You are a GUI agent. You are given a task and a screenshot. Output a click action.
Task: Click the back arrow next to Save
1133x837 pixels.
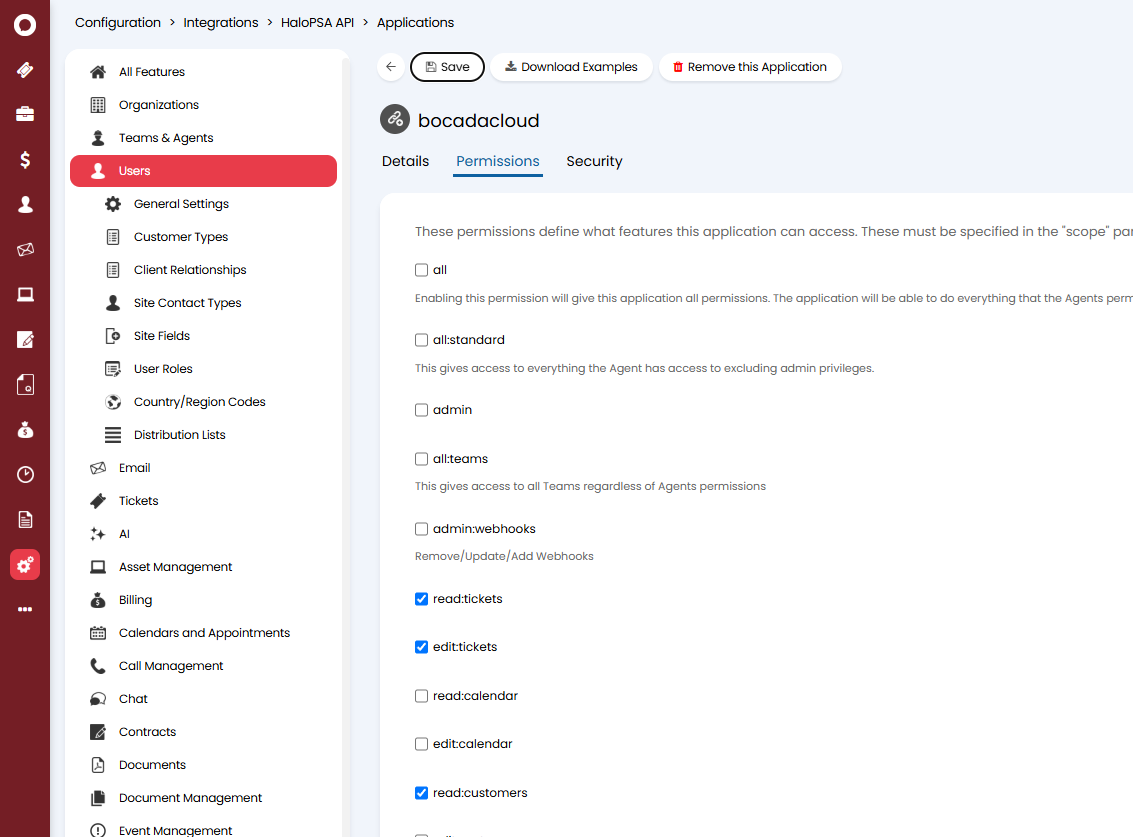pyautogui.click(x=391, y=67)
